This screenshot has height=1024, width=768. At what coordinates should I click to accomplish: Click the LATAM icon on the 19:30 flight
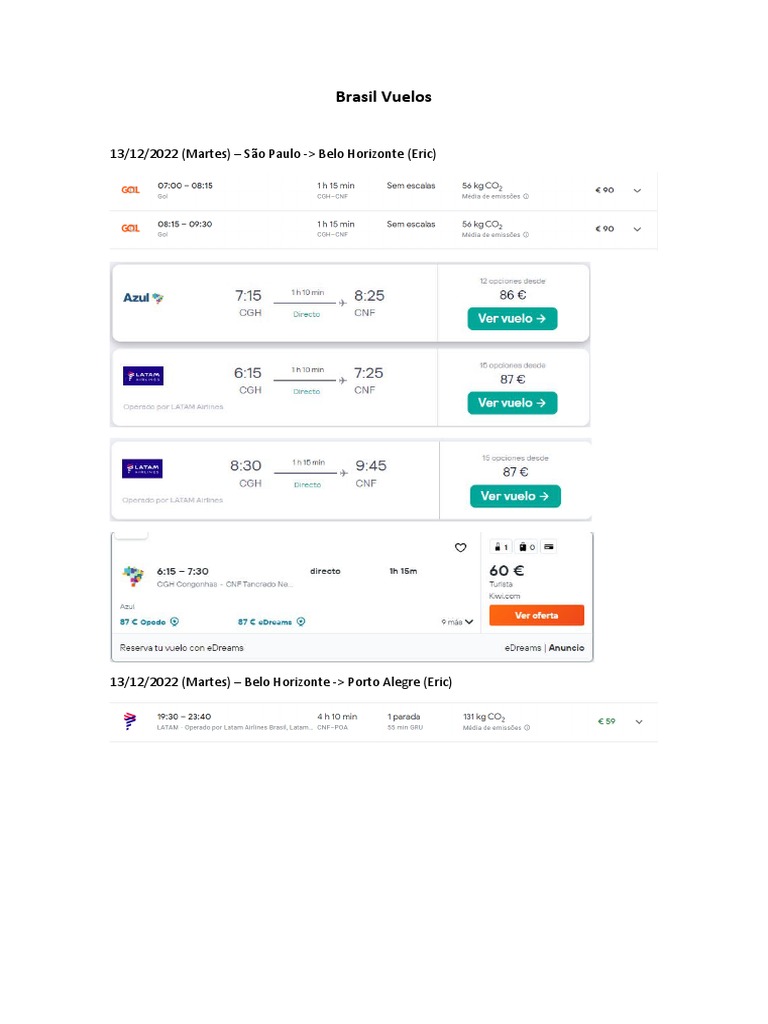(x=131, y=721)
